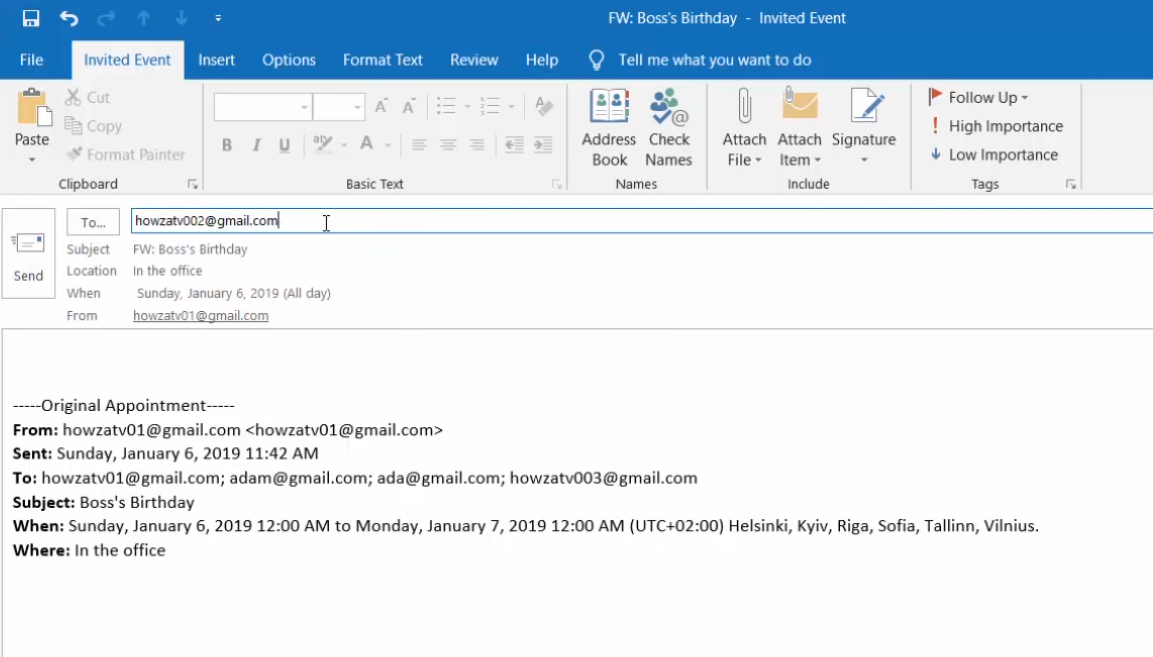Center align the text
The width and height of the screenshot is (1153, 657).
tap(448, 145)
